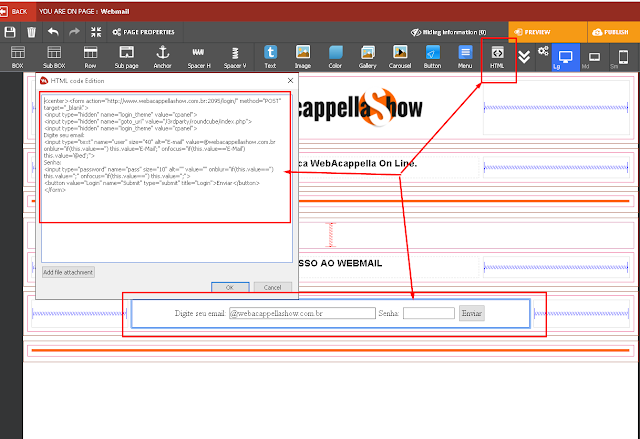
Task: Click the email input field in form
Action: (x=302, y=313)
